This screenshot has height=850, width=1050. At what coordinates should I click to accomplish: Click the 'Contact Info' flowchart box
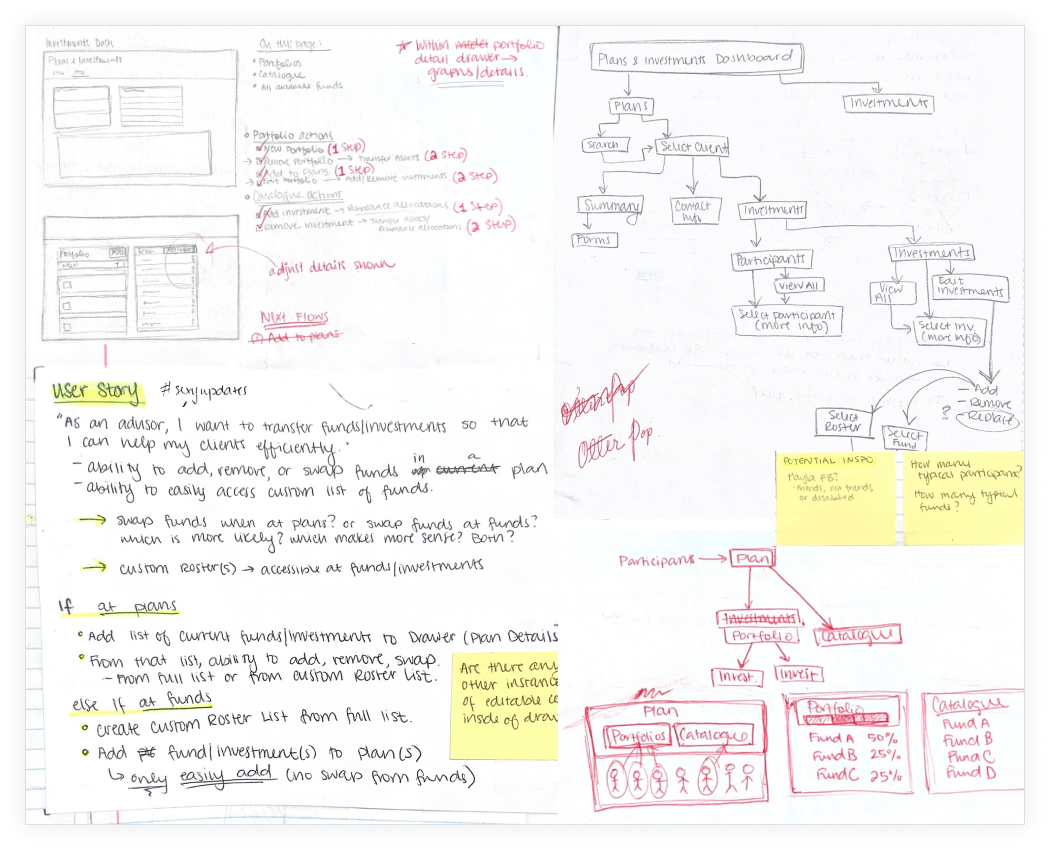[x=695, y=210]
